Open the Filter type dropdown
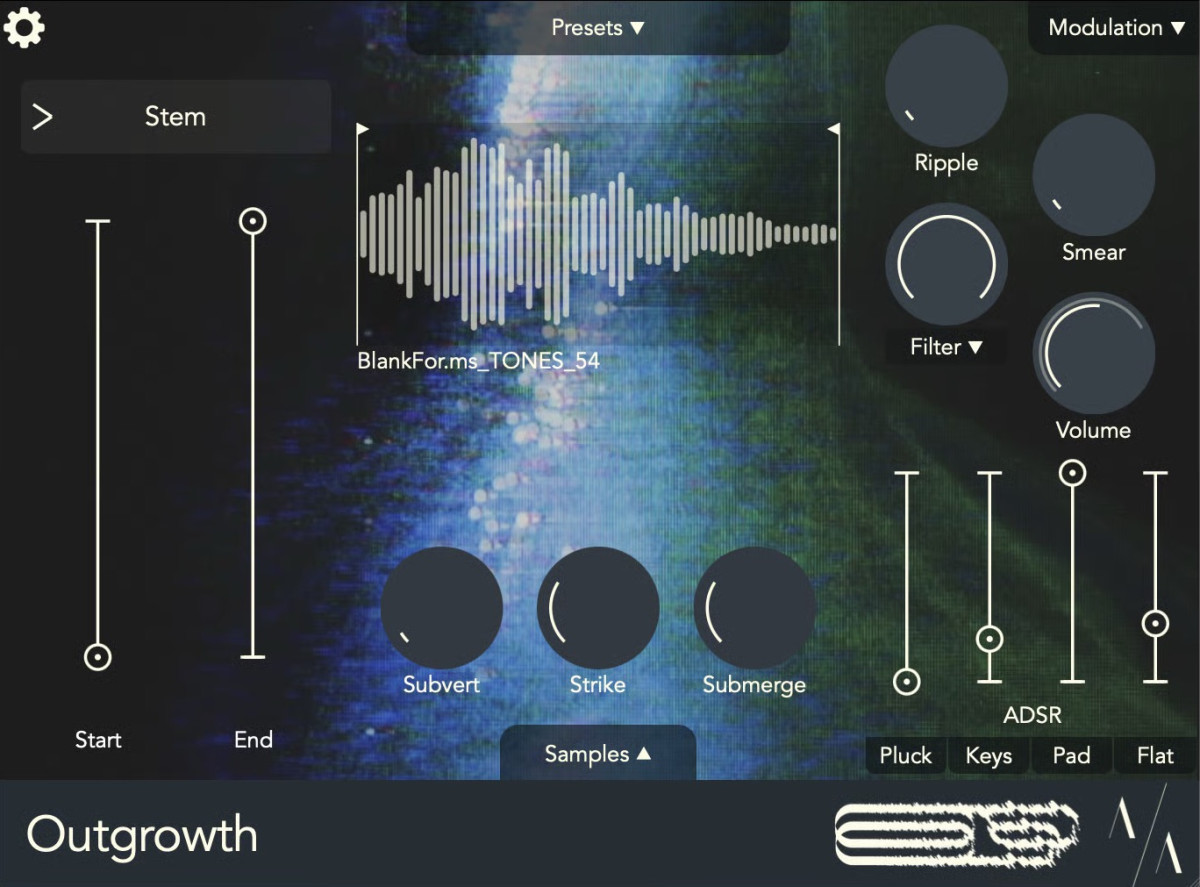This screenshot has height=887, width=1200. click(946, 347)
